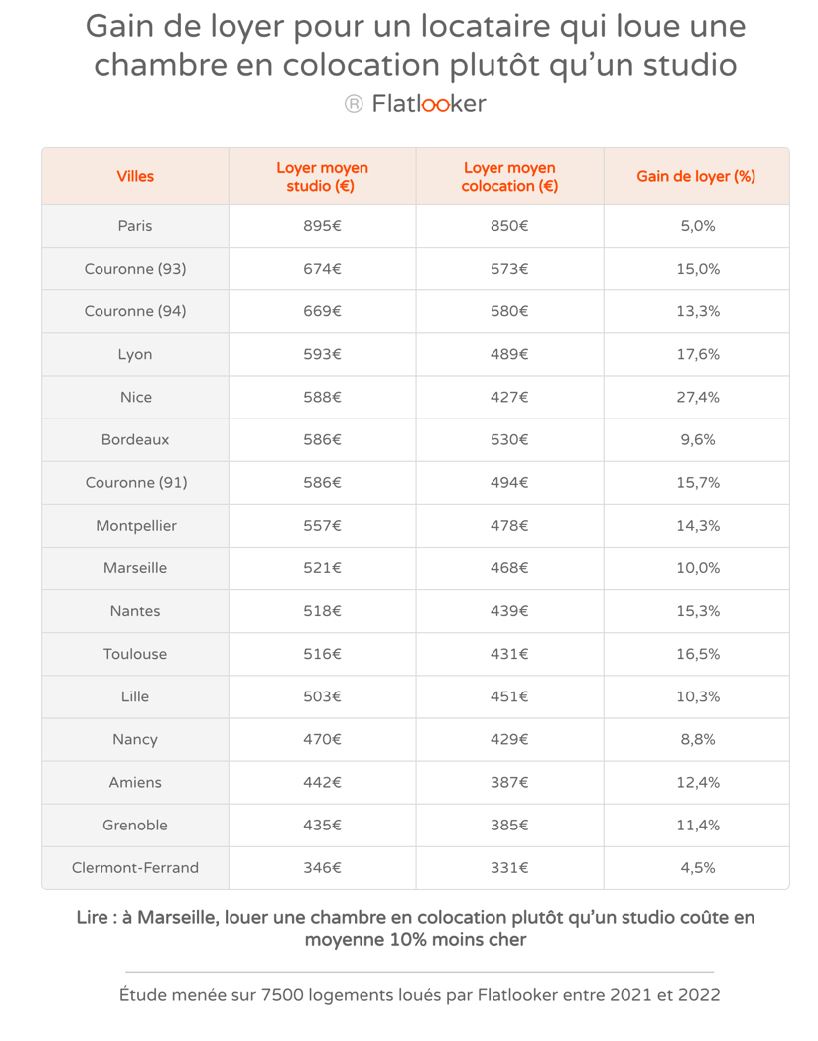
Task: Select the Bordeaux city cell
Action: 135,440
